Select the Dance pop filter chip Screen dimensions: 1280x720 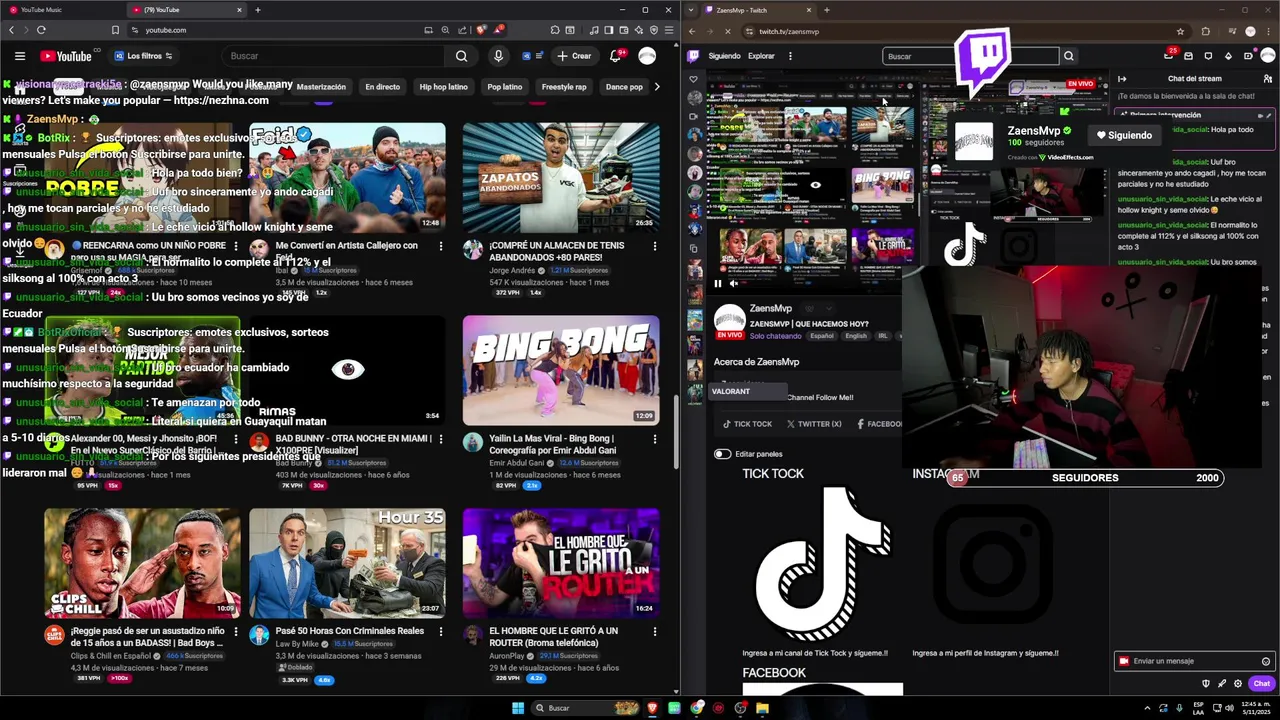(624, 87)
